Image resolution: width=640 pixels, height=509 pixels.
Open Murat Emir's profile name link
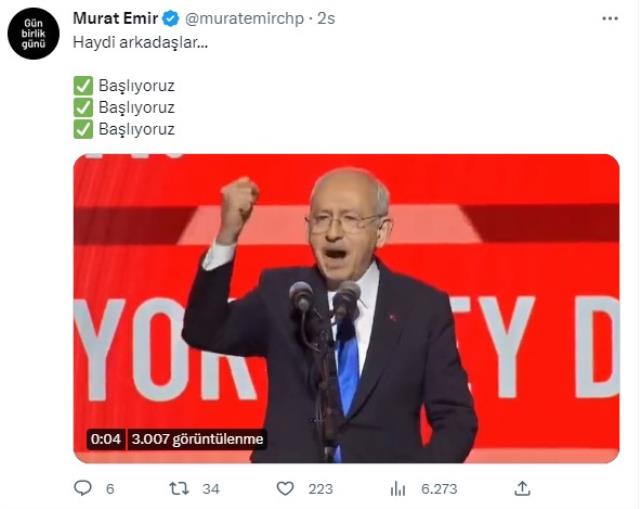point(116,18)
